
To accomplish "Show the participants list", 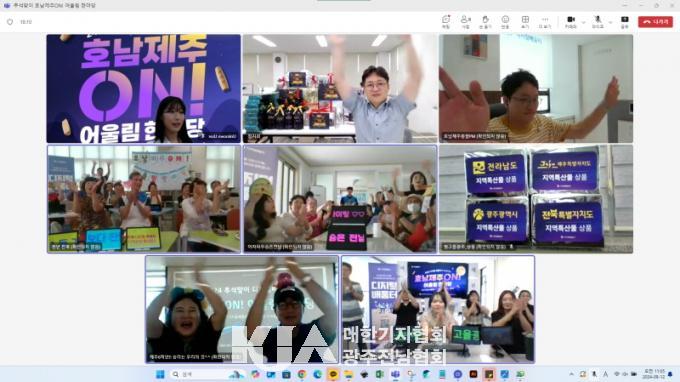I will point(465,21).
